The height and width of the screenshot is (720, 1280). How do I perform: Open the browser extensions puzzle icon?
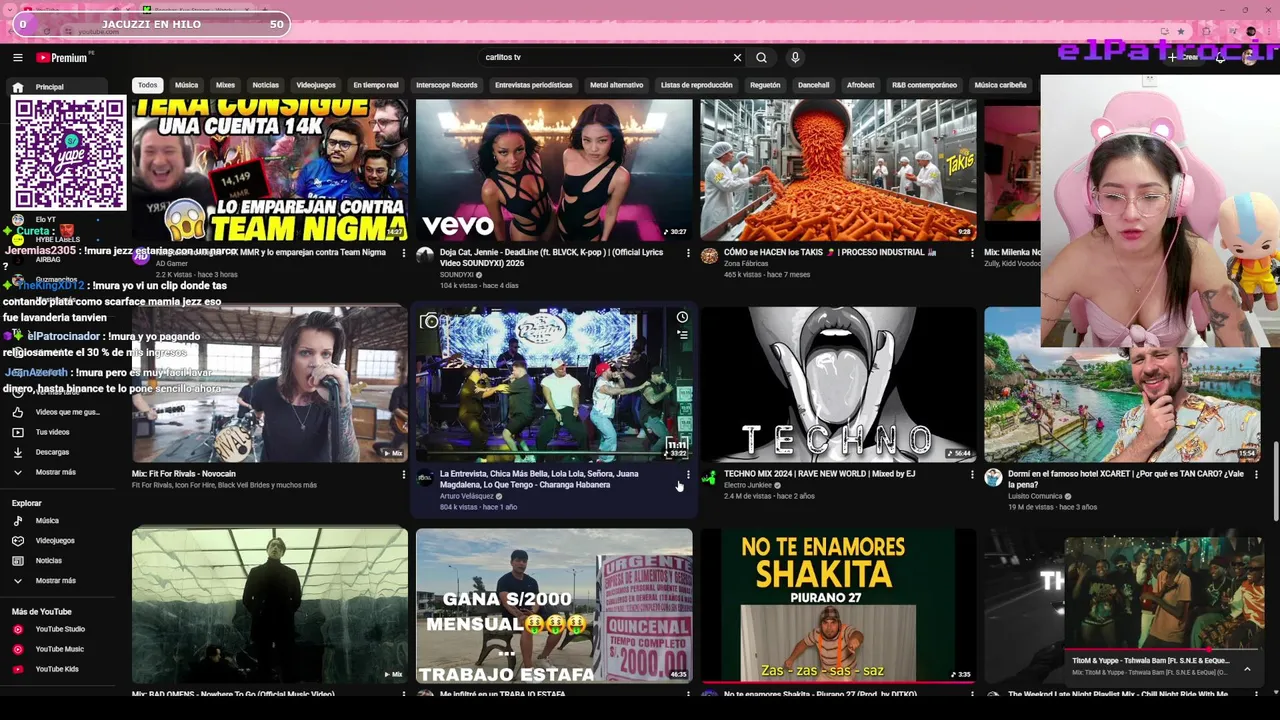[1207, 31]
